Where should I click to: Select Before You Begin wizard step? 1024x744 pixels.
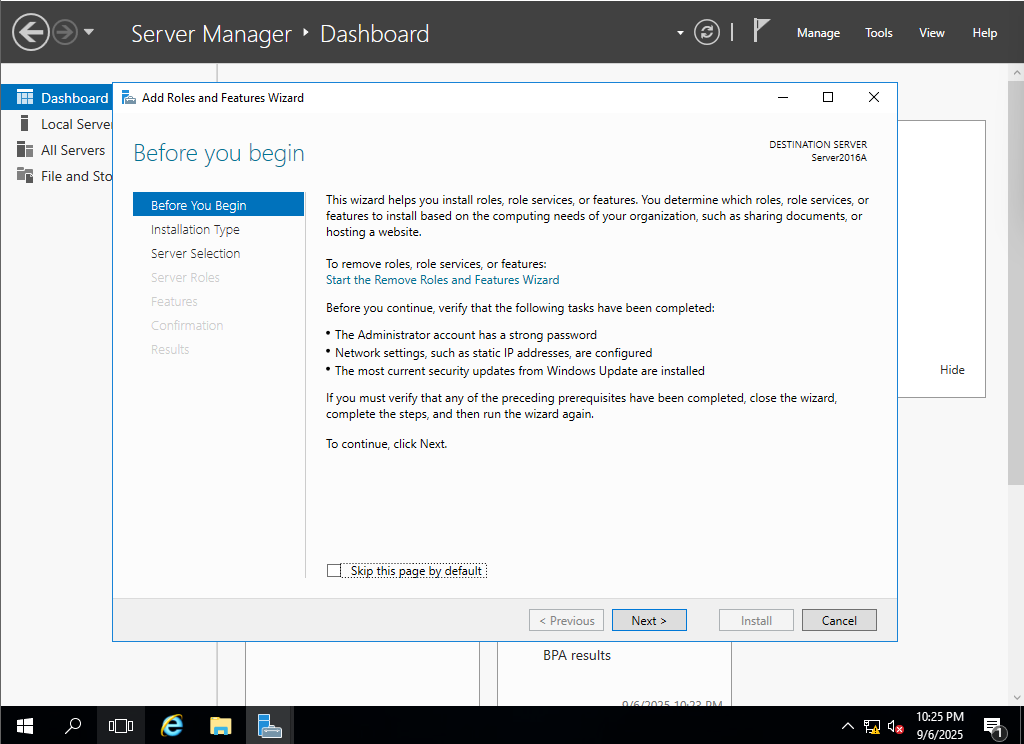(218, 205)
